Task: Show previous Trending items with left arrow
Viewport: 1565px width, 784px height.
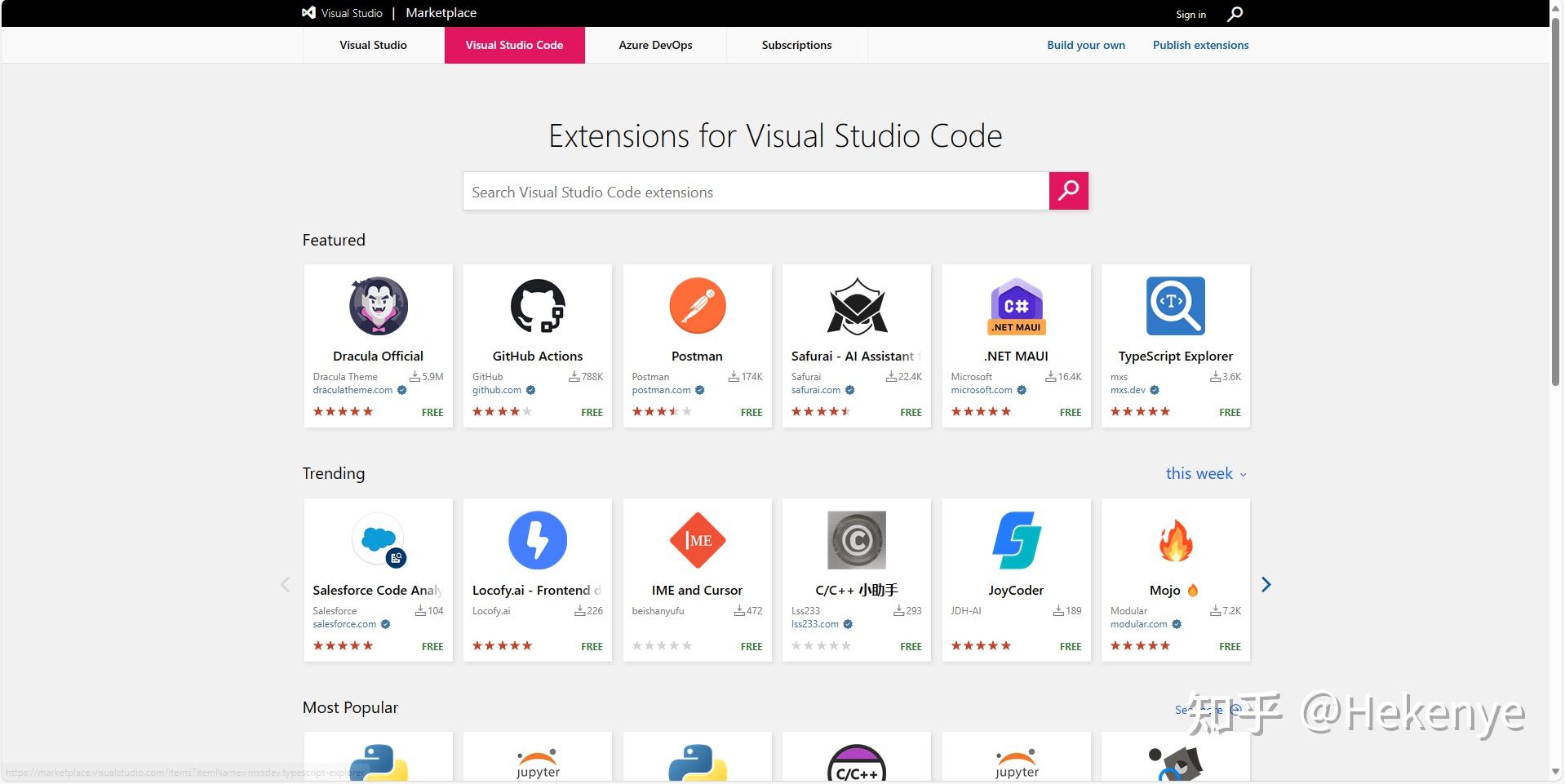Action: (285, 584)
